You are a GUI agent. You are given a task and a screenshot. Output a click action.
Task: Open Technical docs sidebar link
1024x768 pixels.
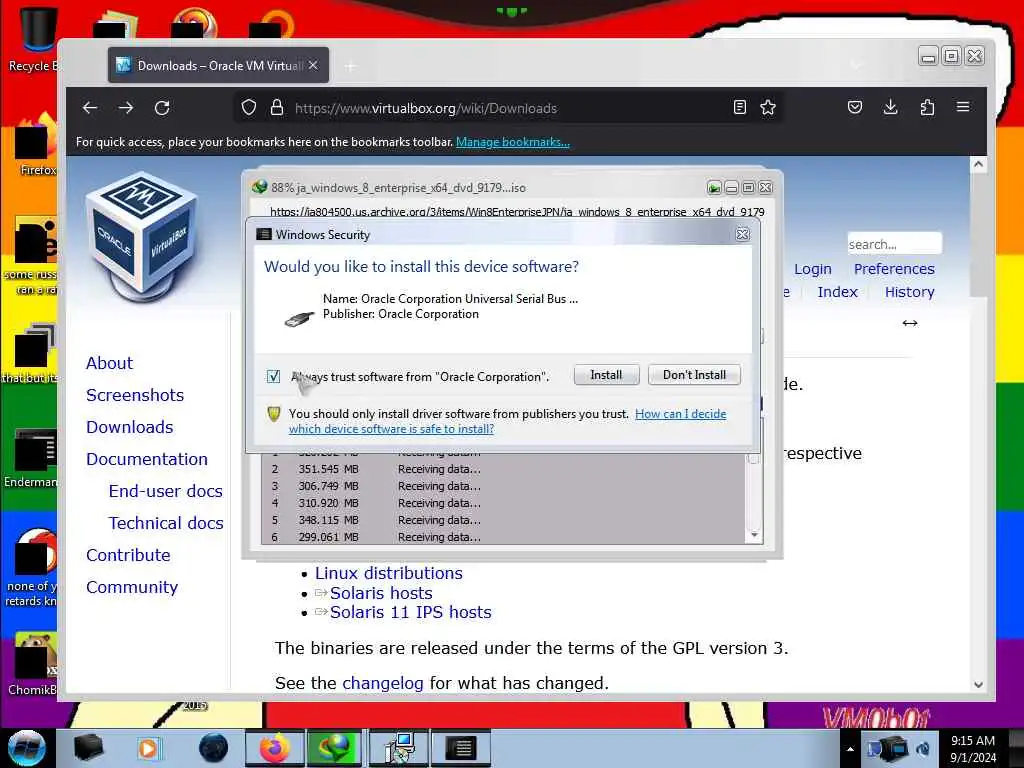click(x=166, y=523)
